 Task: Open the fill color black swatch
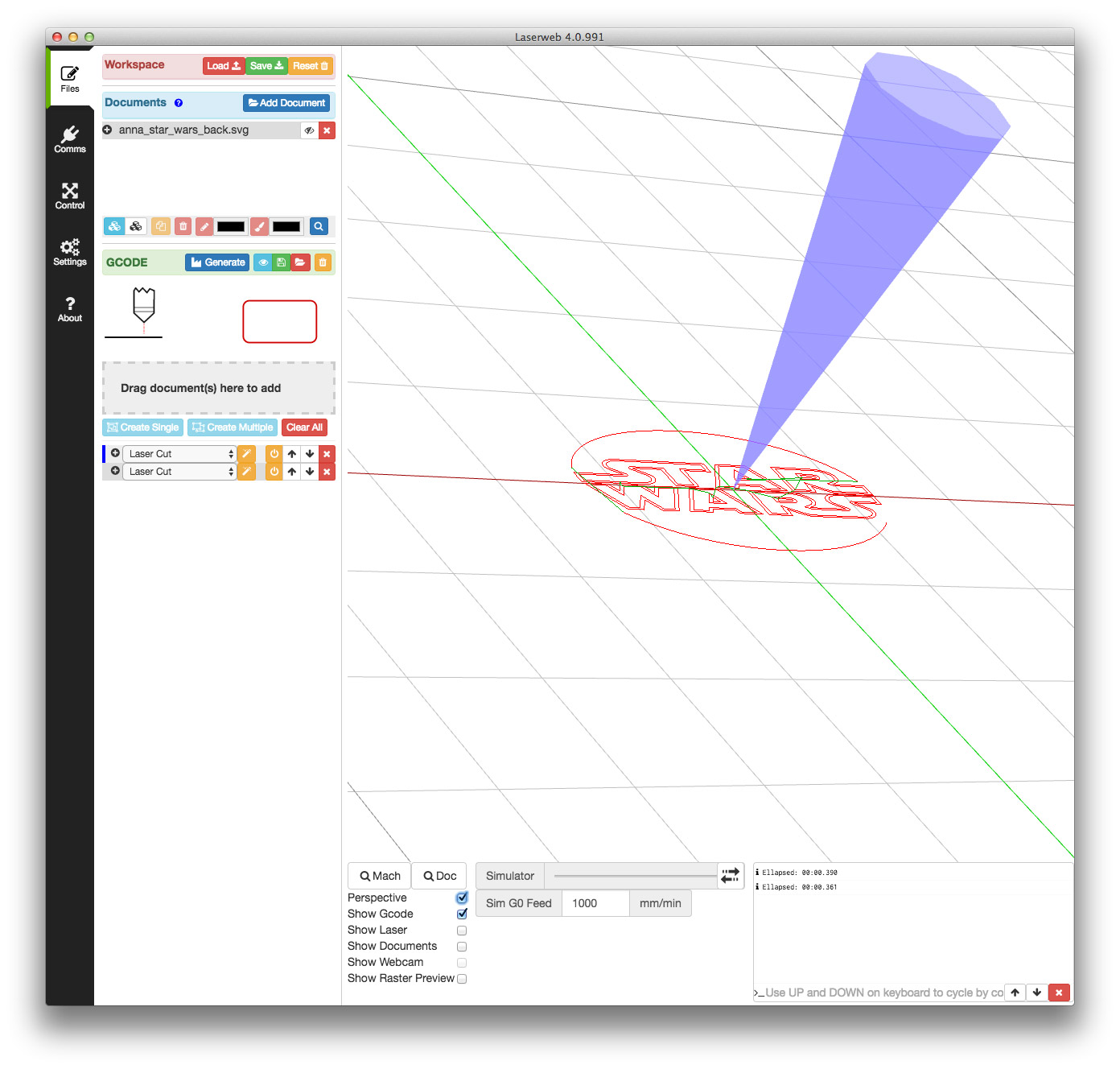(x=286, y=226)
